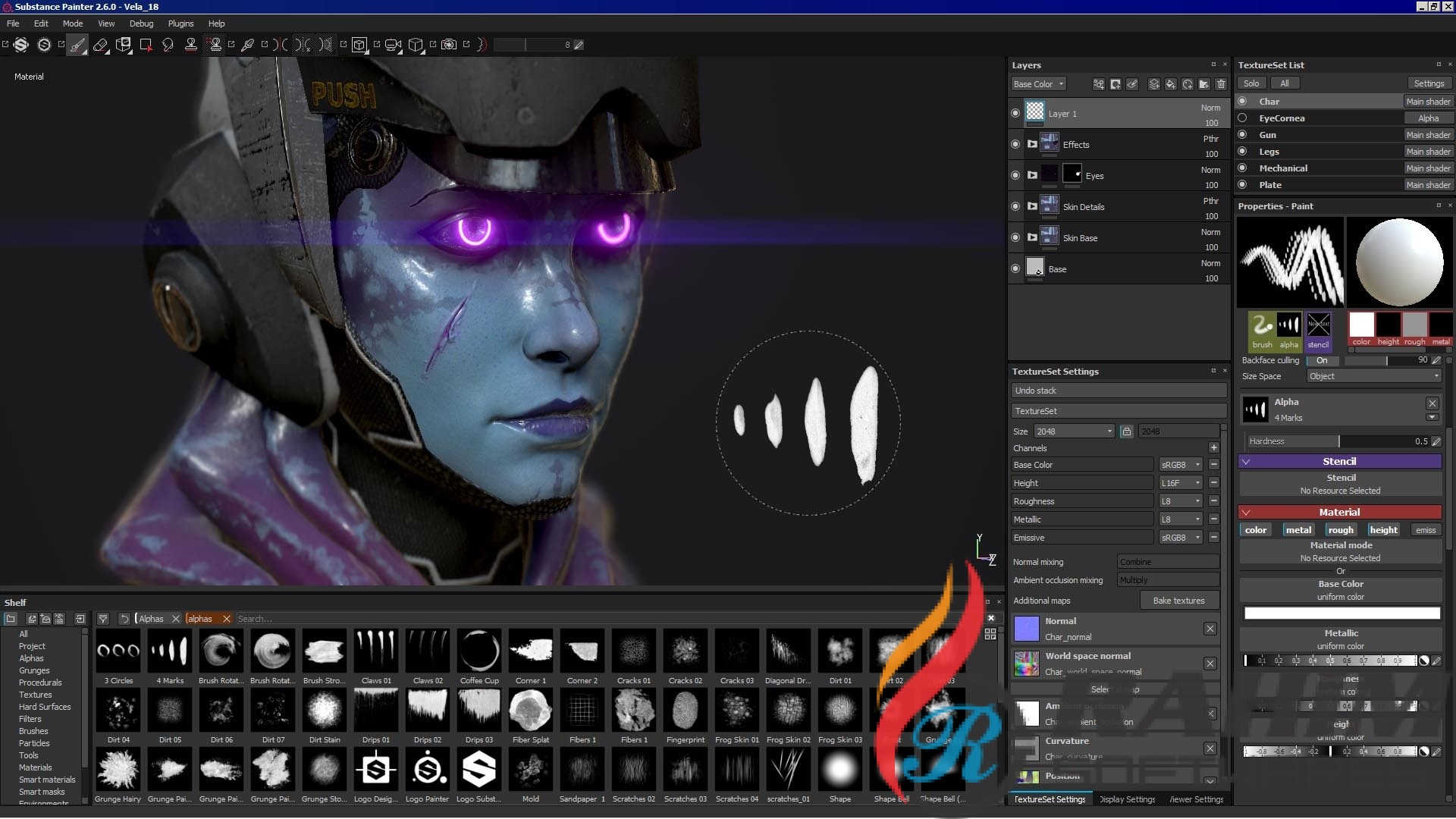Open the Plugins menu
Screen dimensions: 1456x819
180,24
